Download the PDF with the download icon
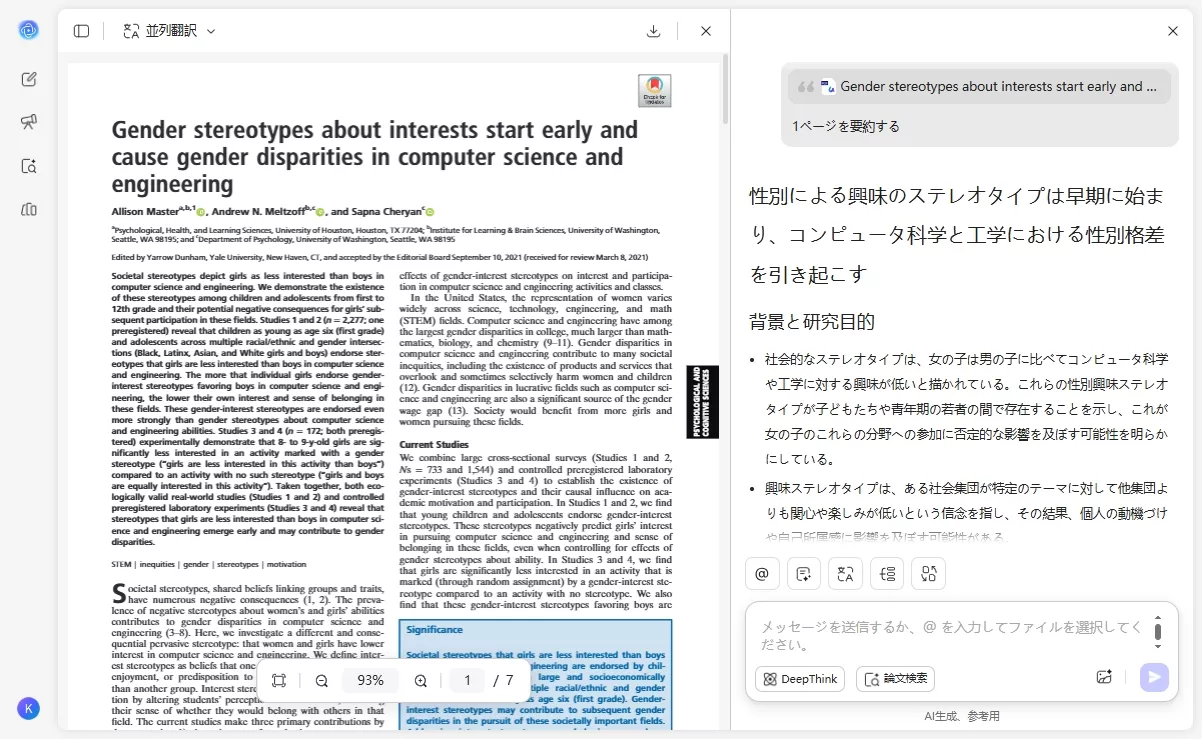Viewport: 1202px width, 739px height. pos(653,31)
